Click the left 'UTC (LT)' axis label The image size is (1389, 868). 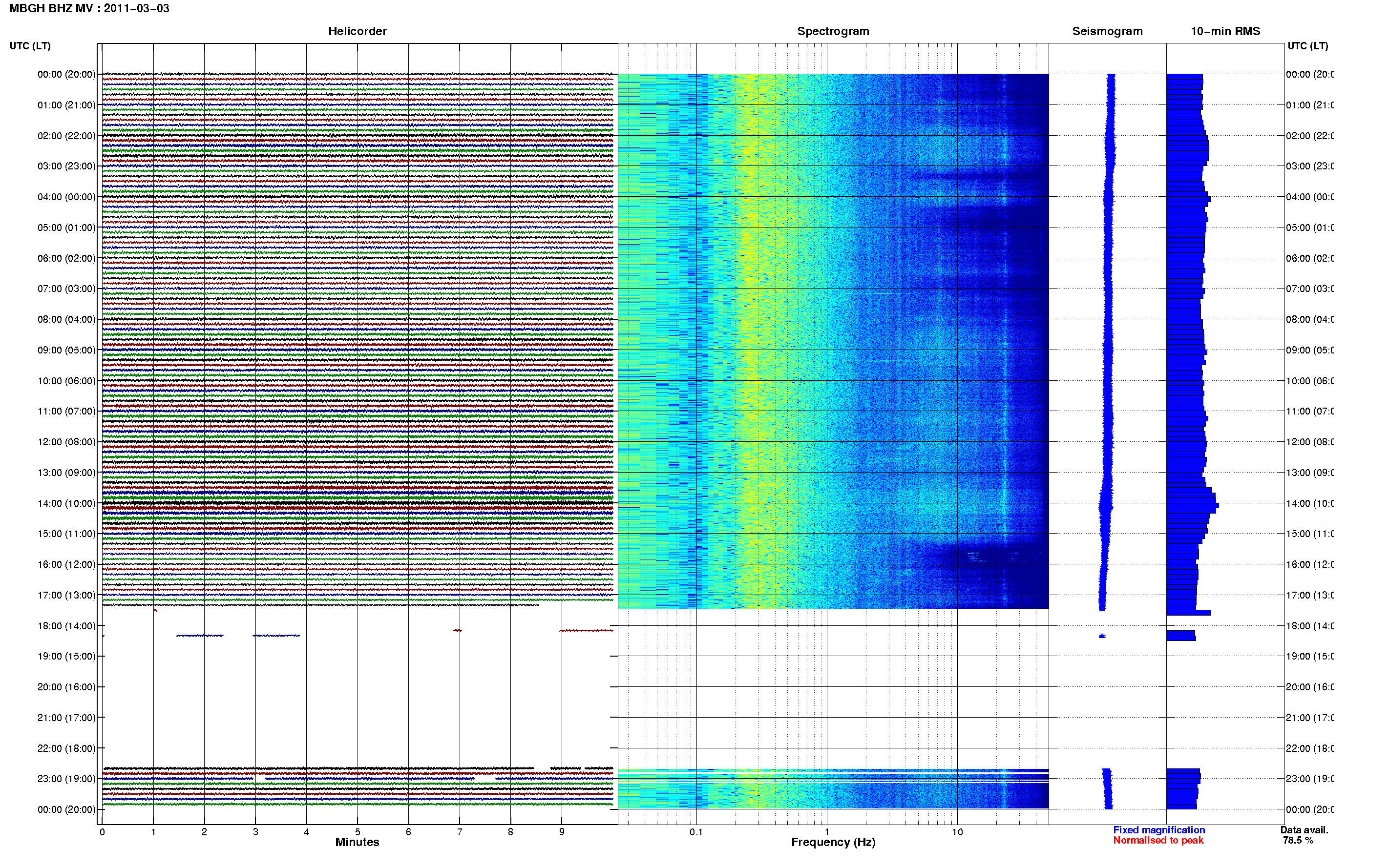click(x=30, y=46)
